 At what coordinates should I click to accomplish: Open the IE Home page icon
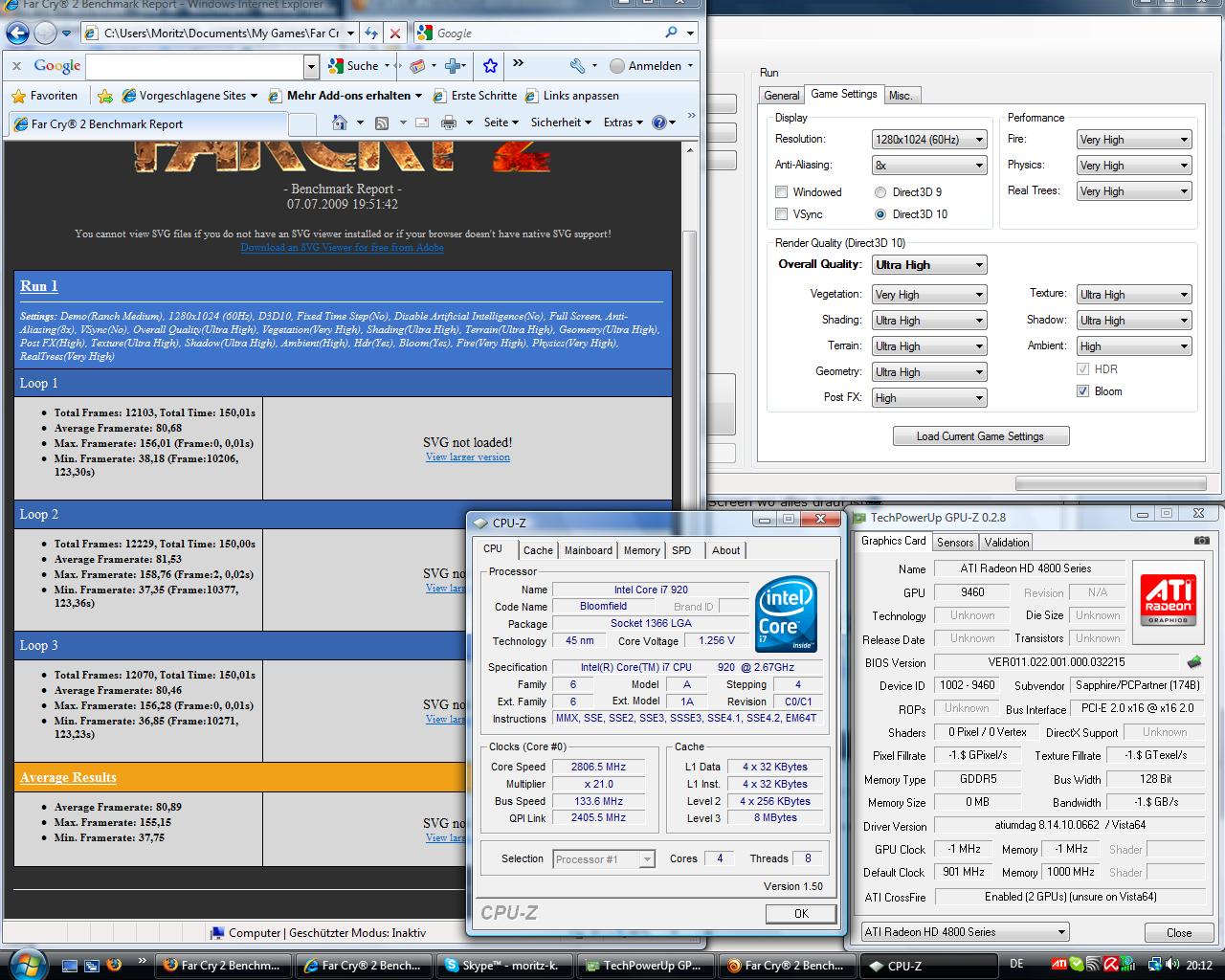tap(339, 122)
